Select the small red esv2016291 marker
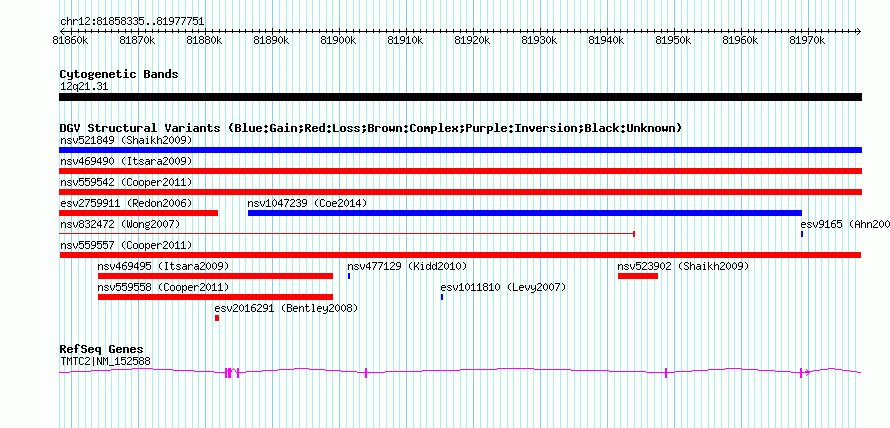890x428 pixels. click(217, 318)
